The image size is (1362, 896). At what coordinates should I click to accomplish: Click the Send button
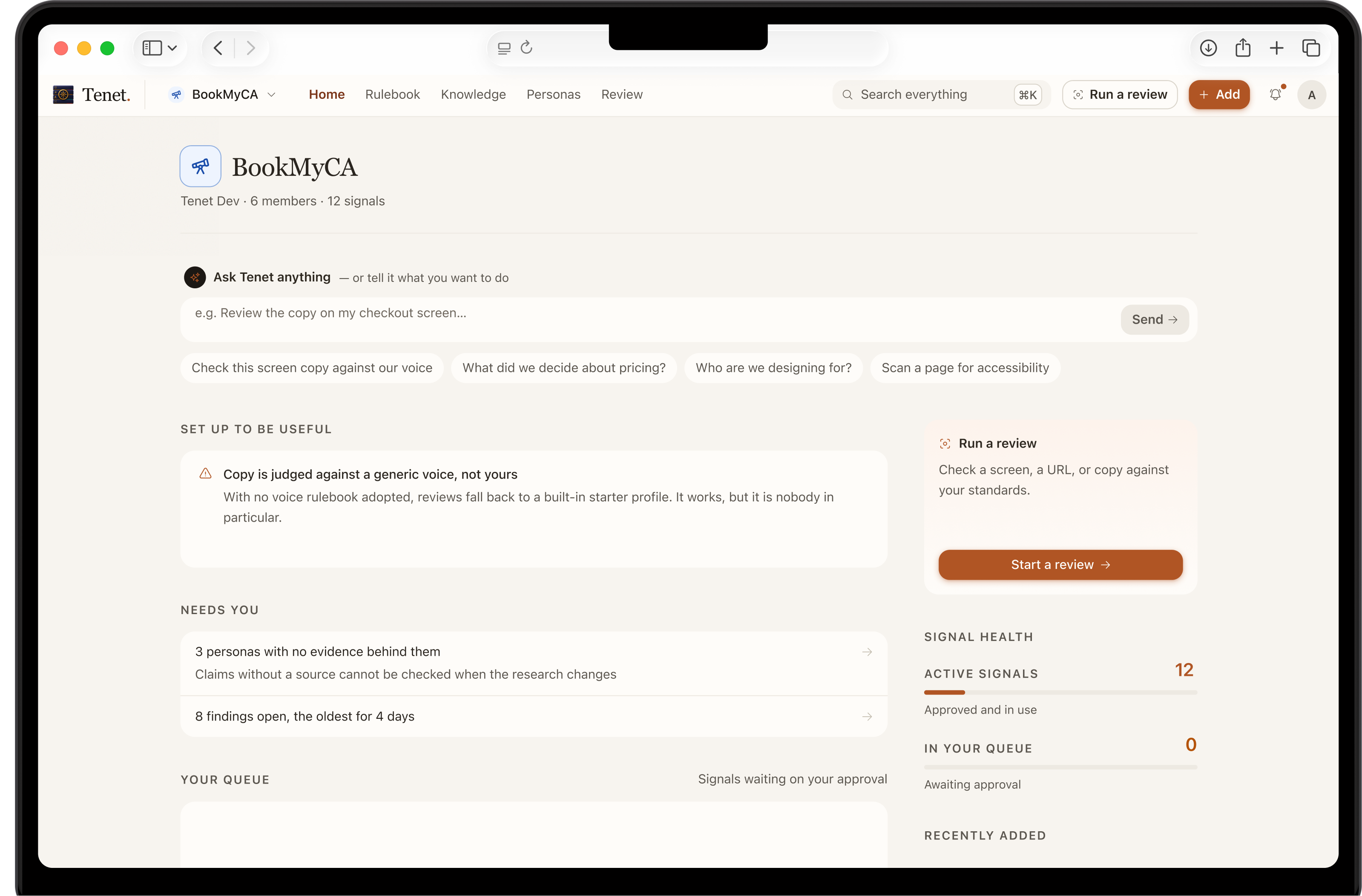click(1154, 319)
